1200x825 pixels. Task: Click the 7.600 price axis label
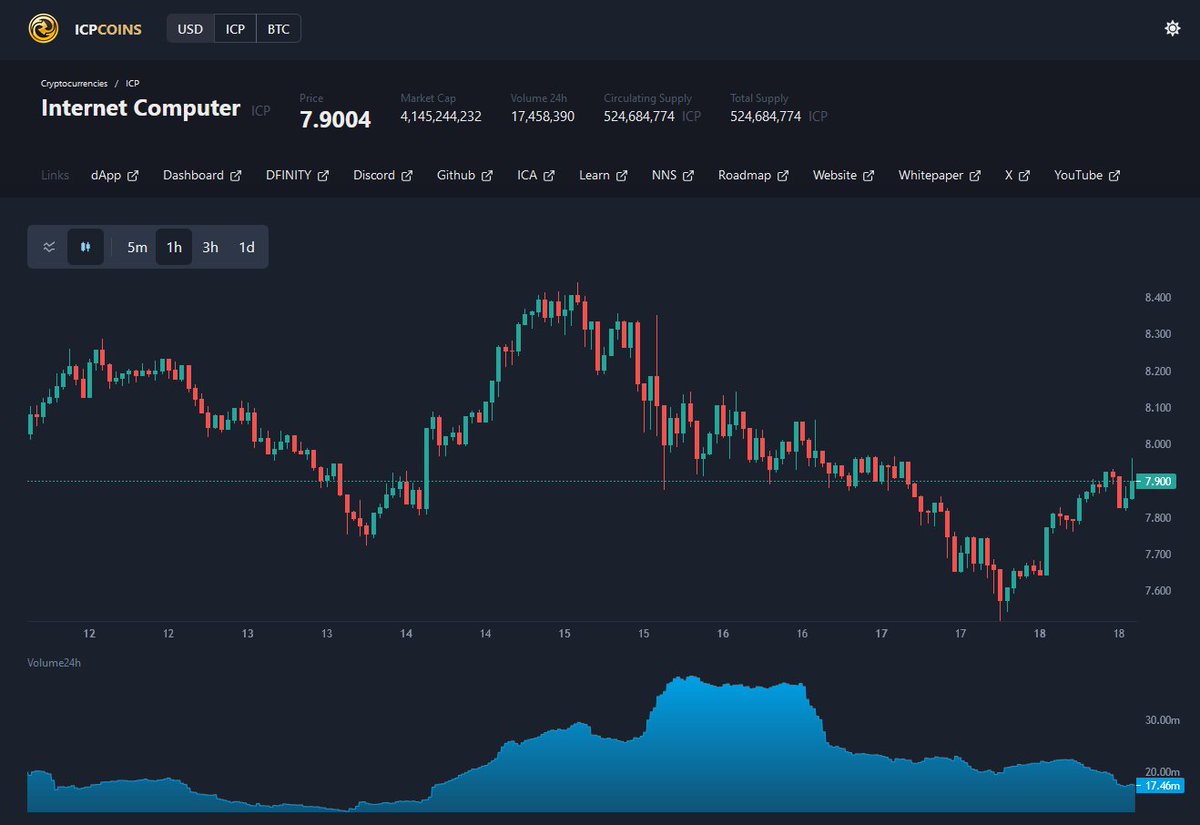1159,591
